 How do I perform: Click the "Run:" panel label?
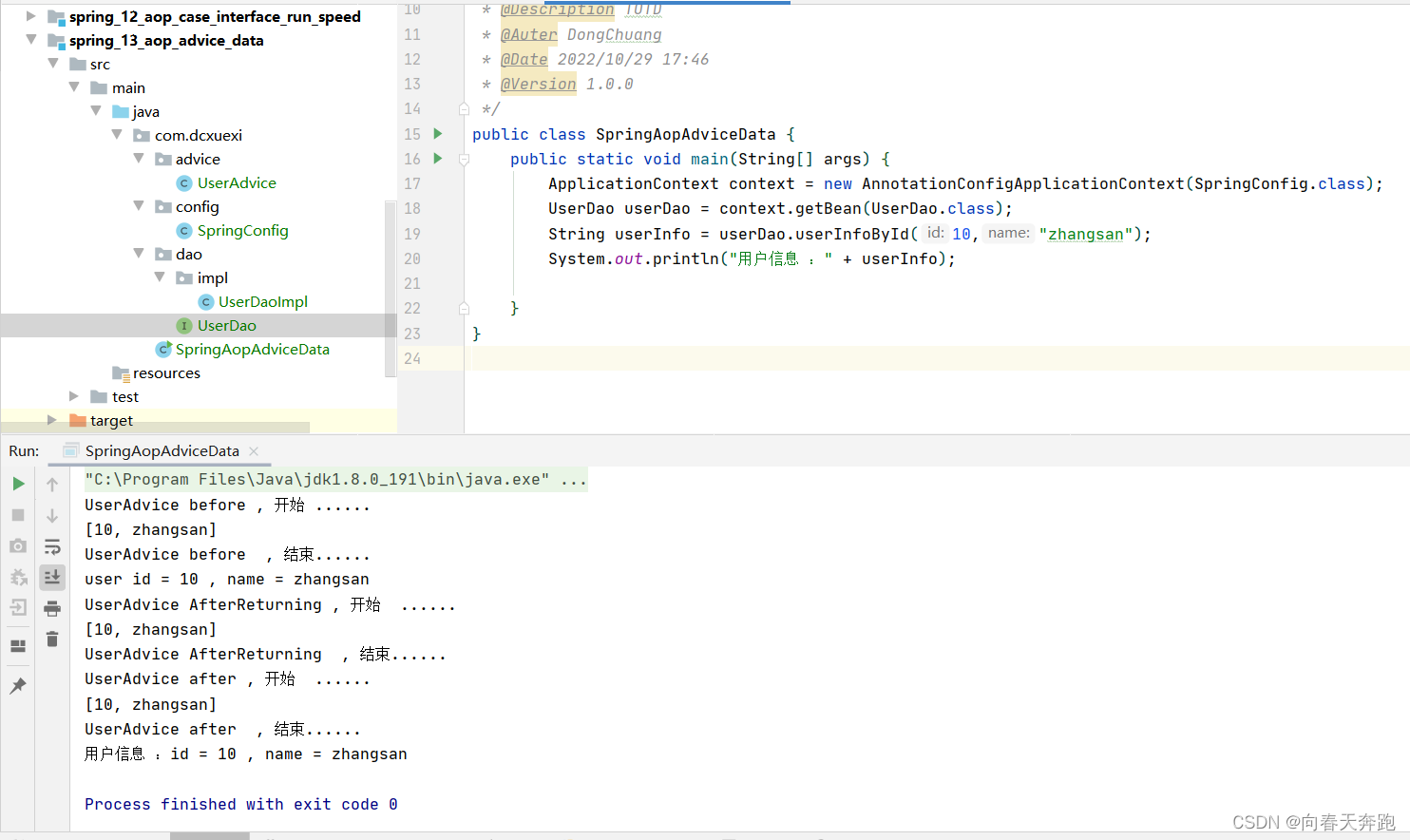pyautogui.click(x=24, y=451)
